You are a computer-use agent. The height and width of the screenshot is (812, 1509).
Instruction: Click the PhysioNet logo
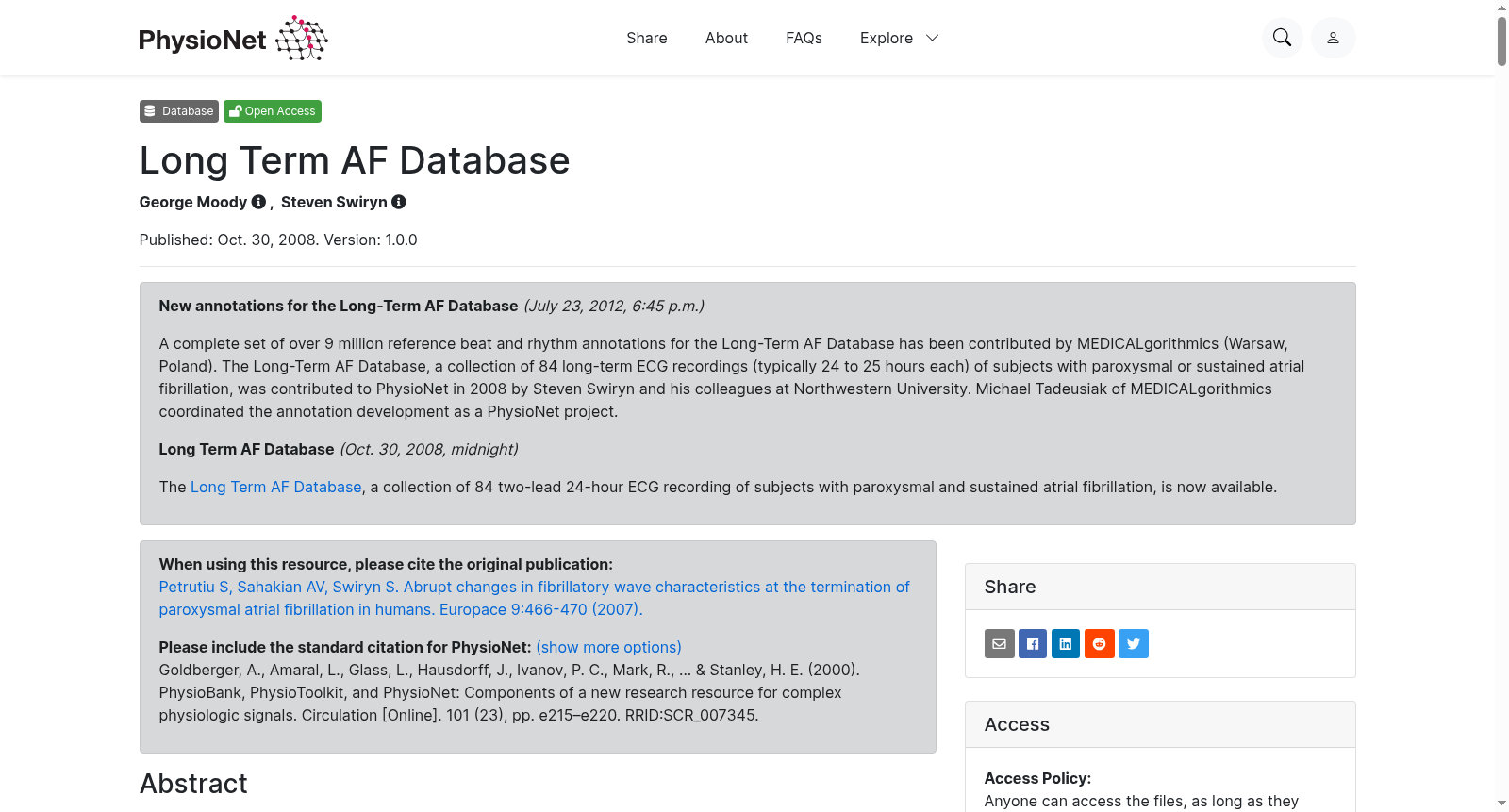point(233,38)
